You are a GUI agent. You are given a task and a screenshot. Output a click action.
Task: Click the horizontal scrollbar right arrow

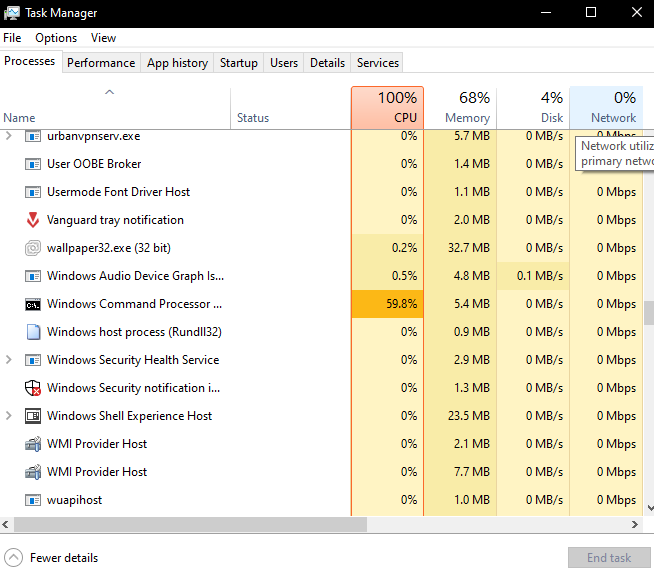[x=634, y=524]
